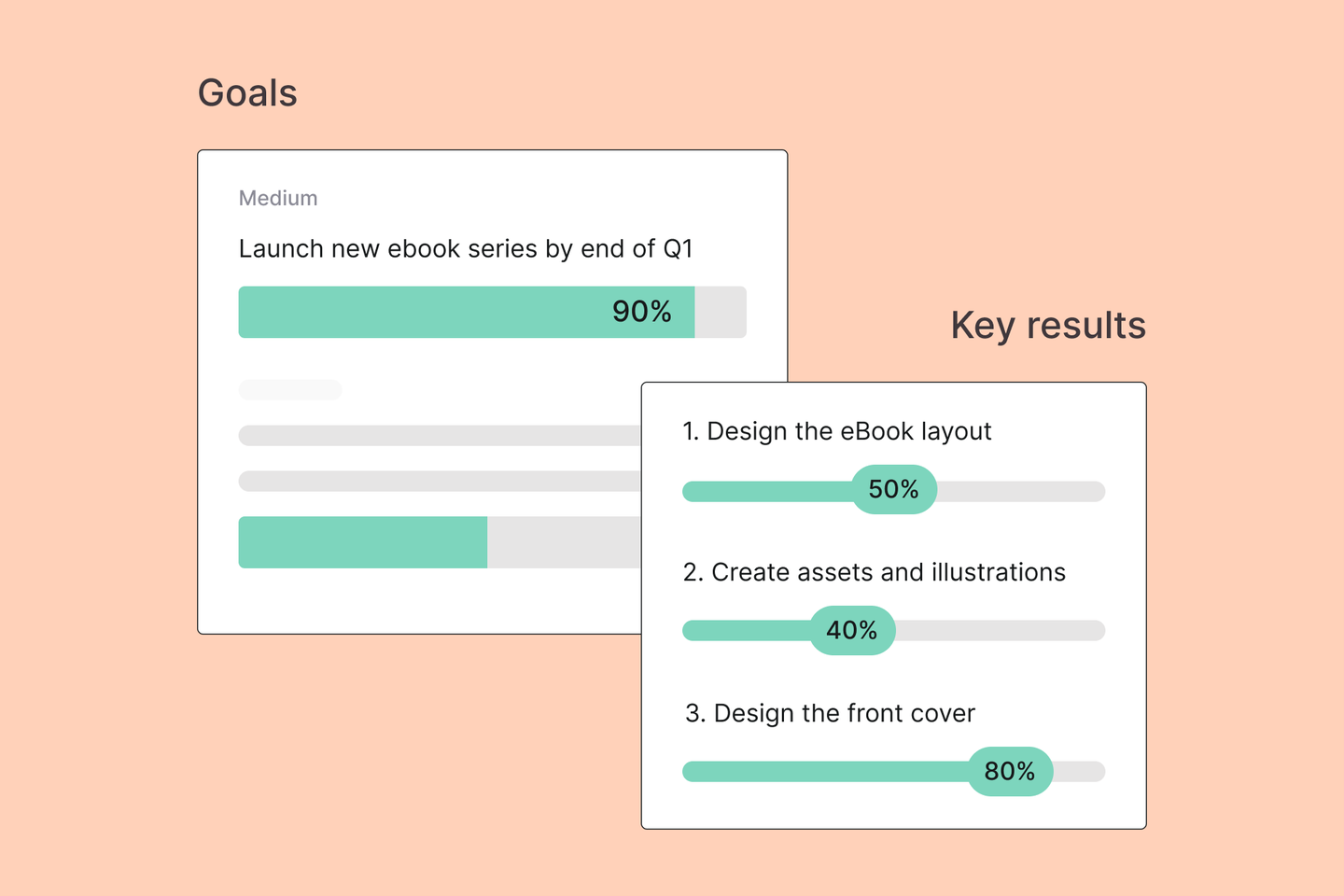1344x896 pixels.
Task: Click unfilled track of eBook layout slider
Action: click(x=1022, y=491)
